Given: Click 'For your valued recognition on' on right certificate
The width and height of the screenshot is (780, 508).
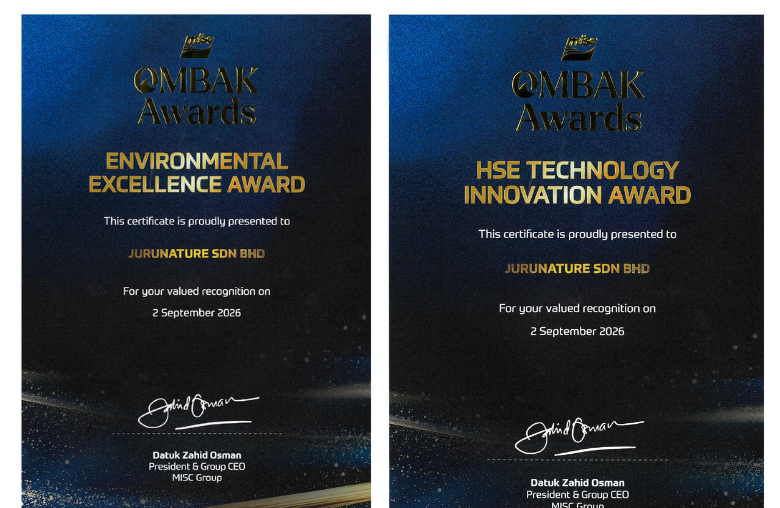Looking at the screenshot, I should pos(578,308).
